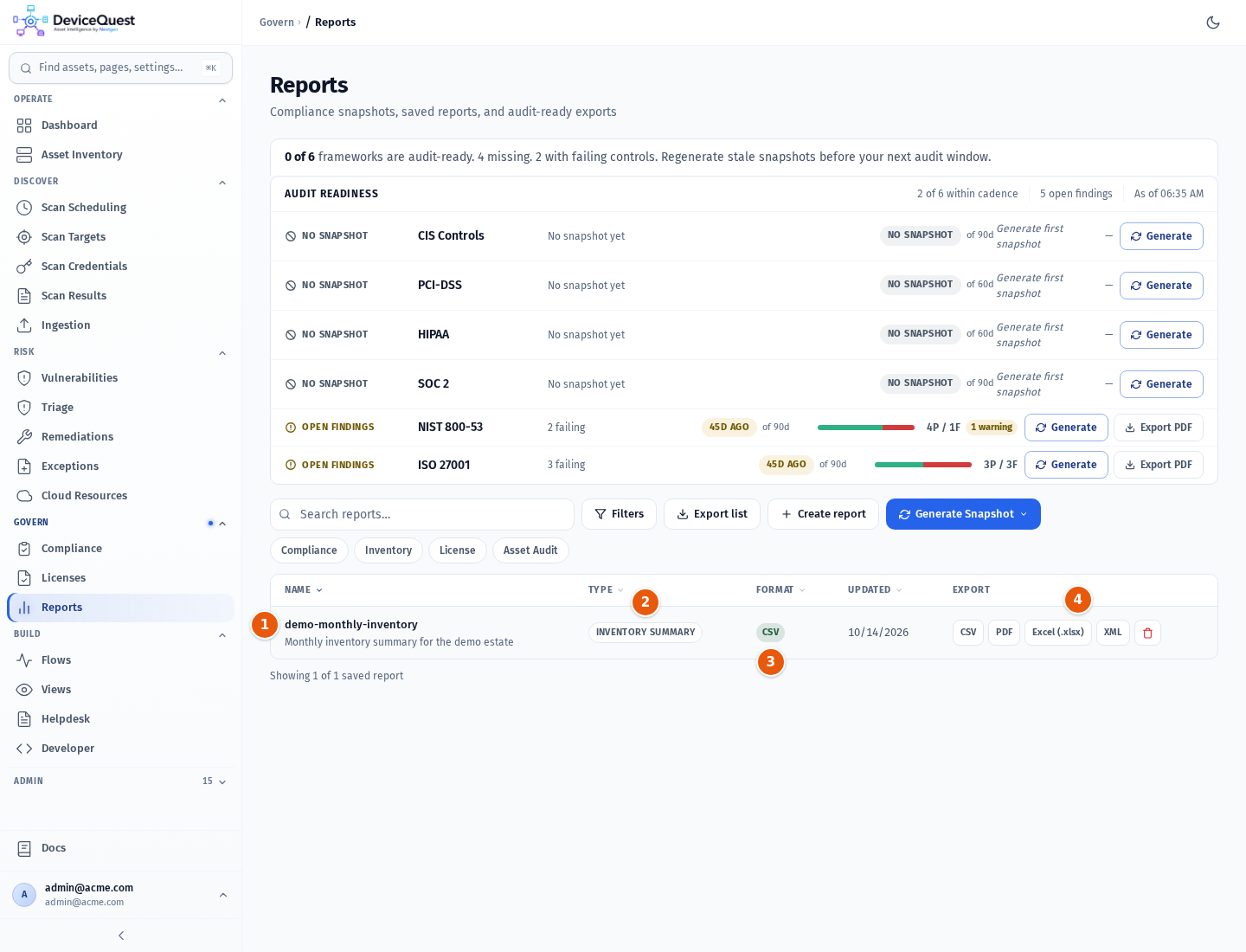The image size is (1246, 952).
Task: Filter by the License chip
Action: tap(457, 550)
